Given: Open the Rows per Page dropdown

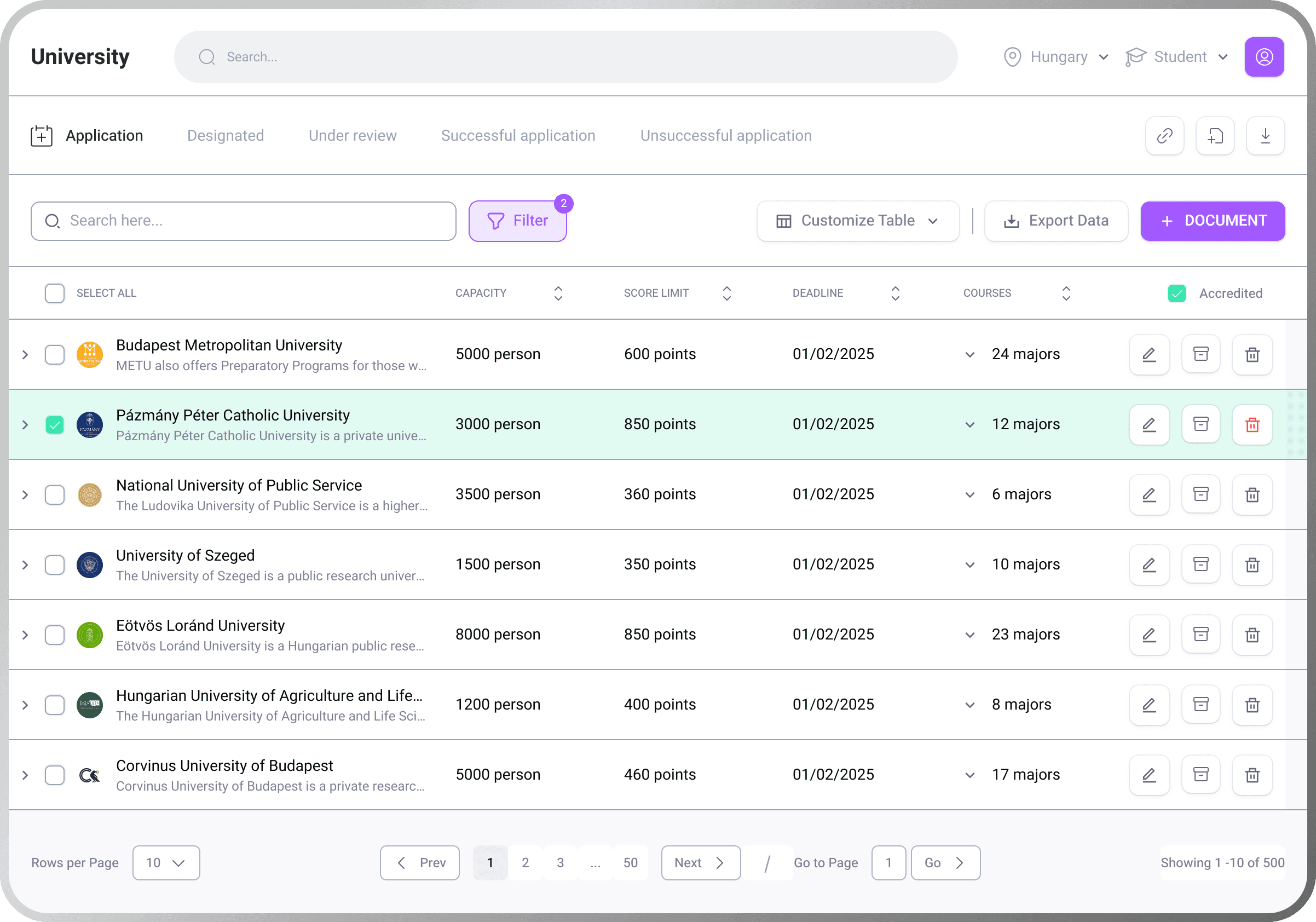Looking at the screenshot, I should click(166, 862).
